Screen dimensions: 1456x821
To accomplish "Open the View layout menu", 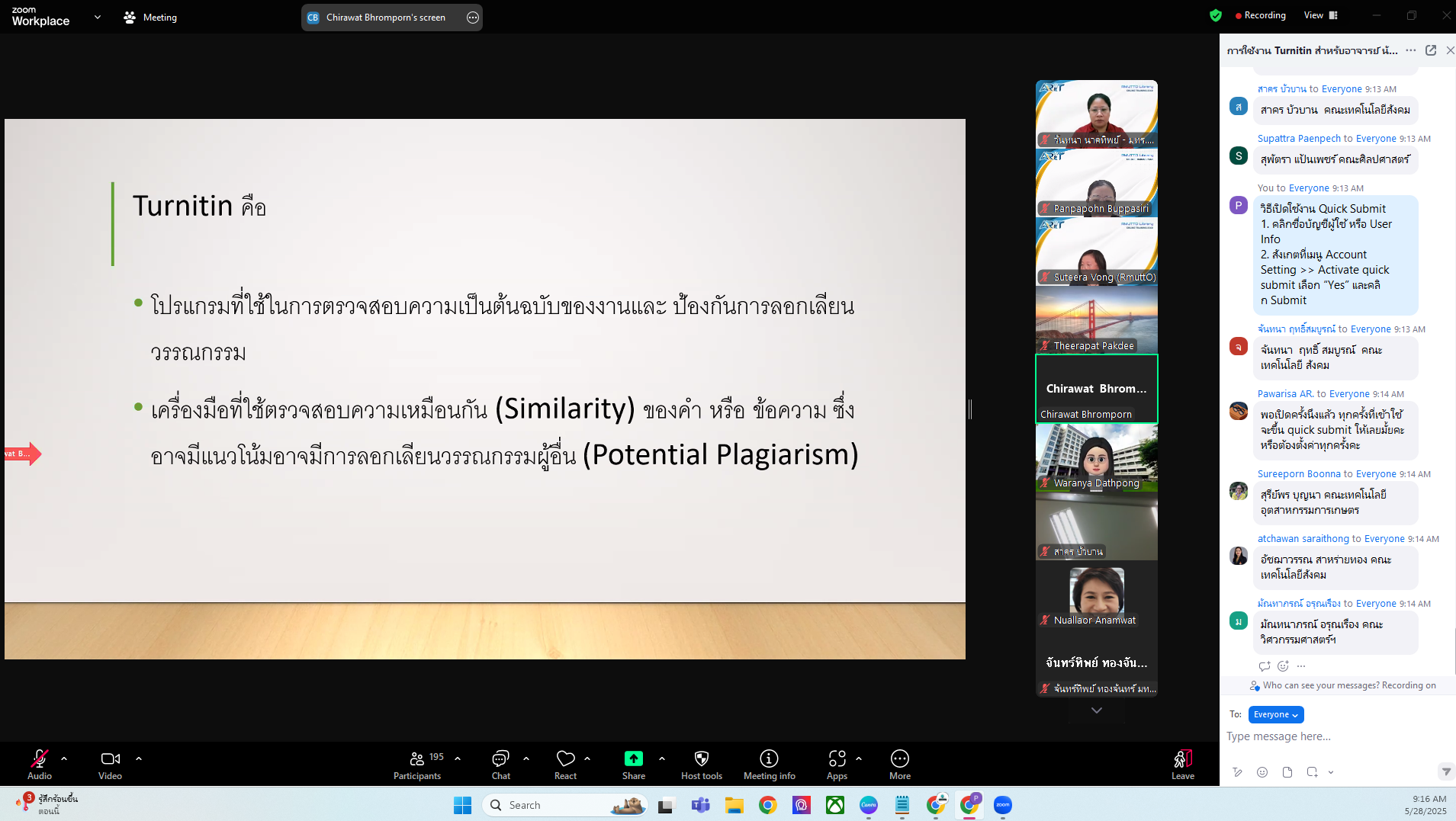I will pyautogui.click(x=1321, y=15).
